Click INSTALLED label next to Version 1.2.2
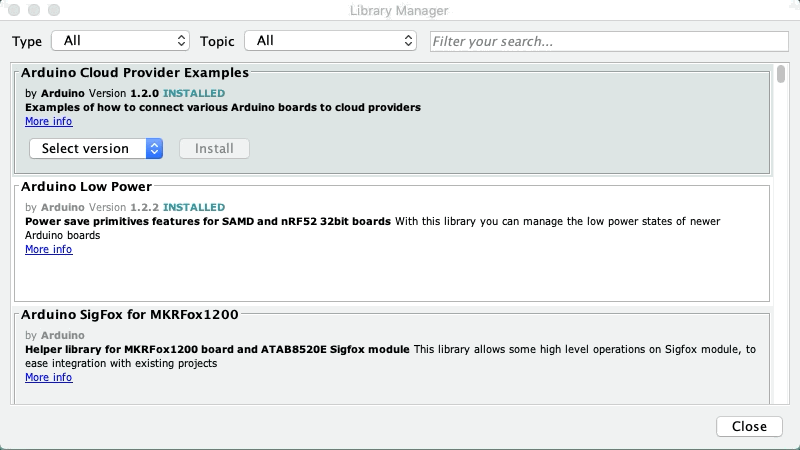800x450 pixels. 194,208
